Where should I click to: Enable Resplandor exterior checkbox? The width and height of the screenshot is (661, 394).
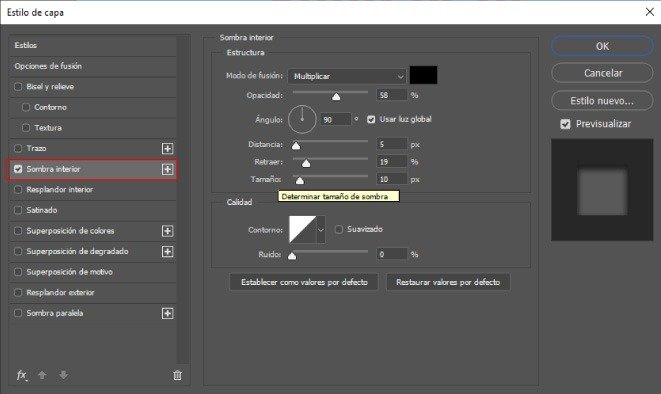18,292
